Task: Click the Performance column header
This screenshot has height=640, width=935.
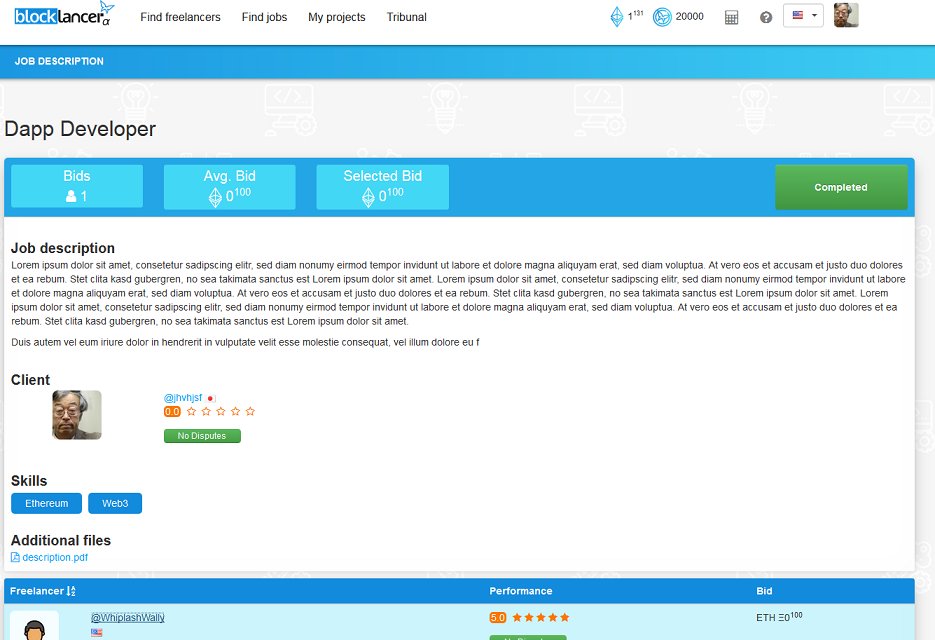Action: pos(521,591)
